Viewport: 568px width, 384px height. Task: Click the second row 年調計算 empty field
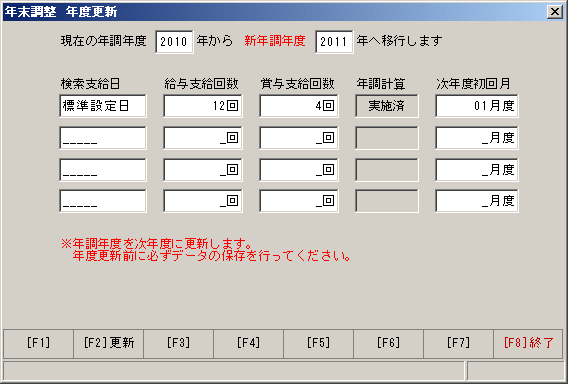[x=387, y=138]
